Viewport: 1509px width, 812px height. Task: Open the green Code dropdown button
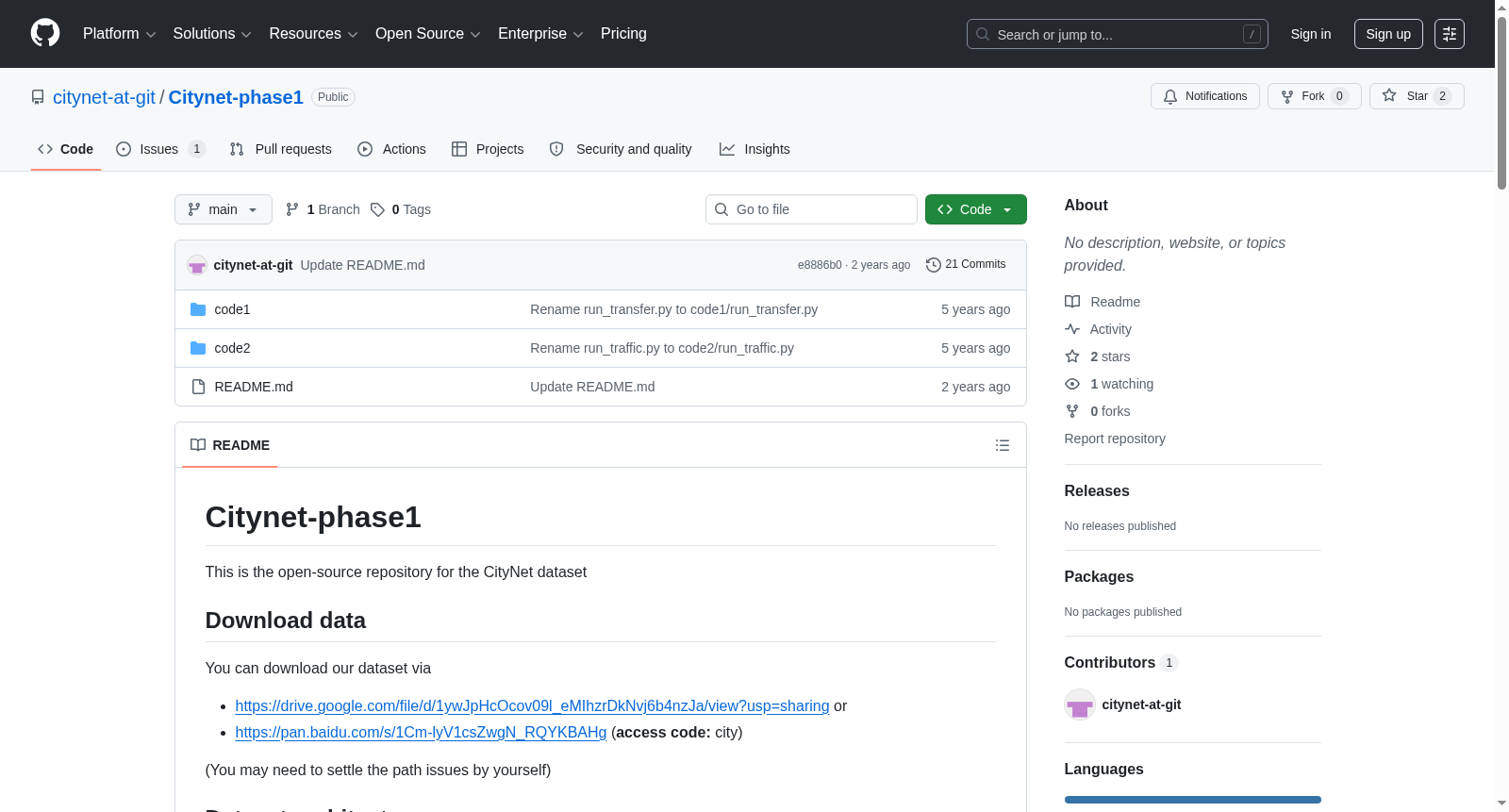(976, 209)
